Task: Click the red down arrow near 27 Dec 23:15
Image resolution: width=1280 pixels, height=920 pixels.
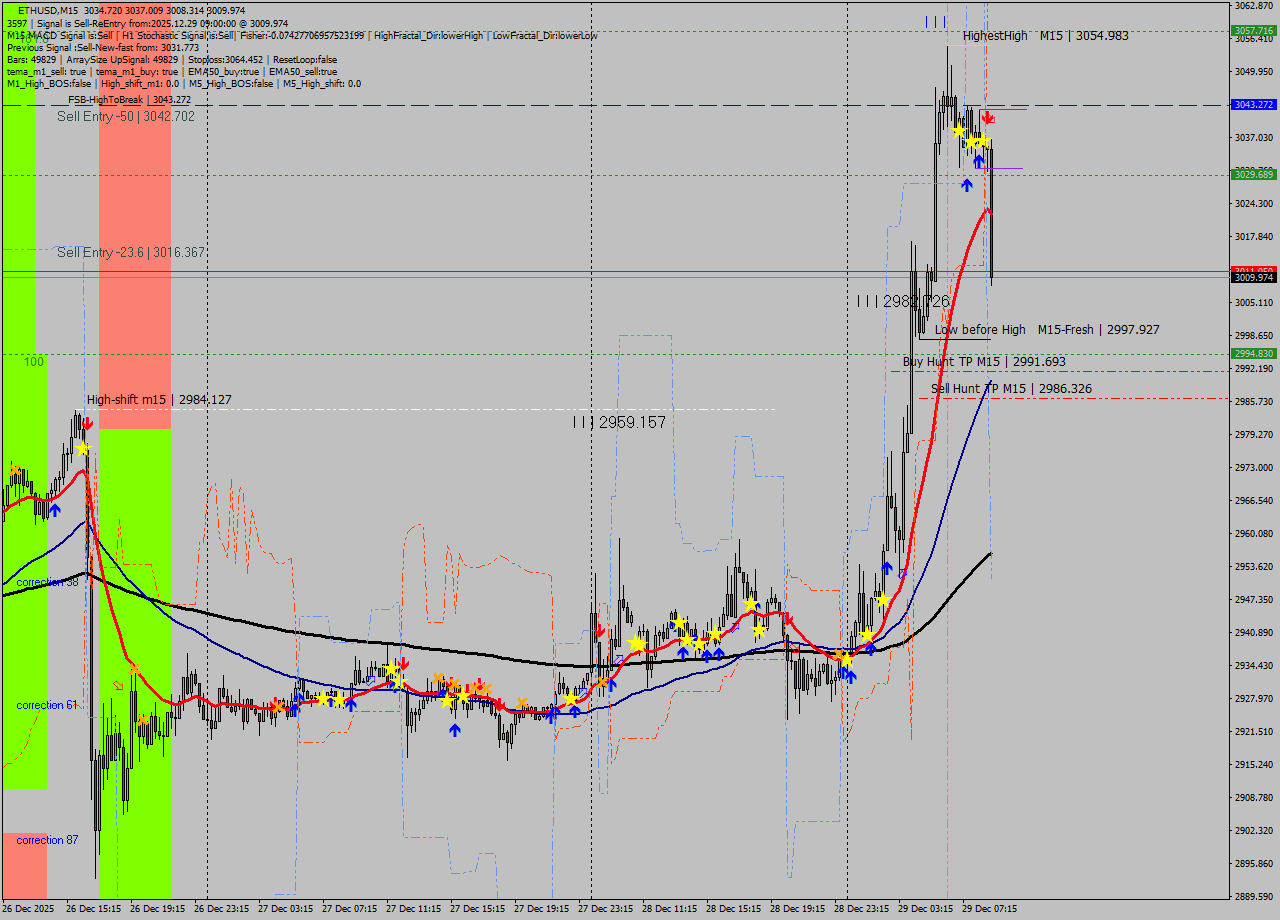Action: click(x=600, y=631)
